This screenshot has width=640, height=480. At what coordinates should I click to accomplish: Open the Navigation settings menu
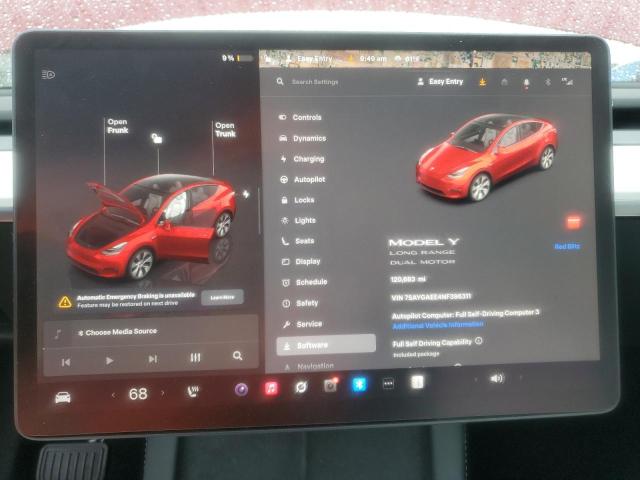pyautogui.click(x=309, y=367)
